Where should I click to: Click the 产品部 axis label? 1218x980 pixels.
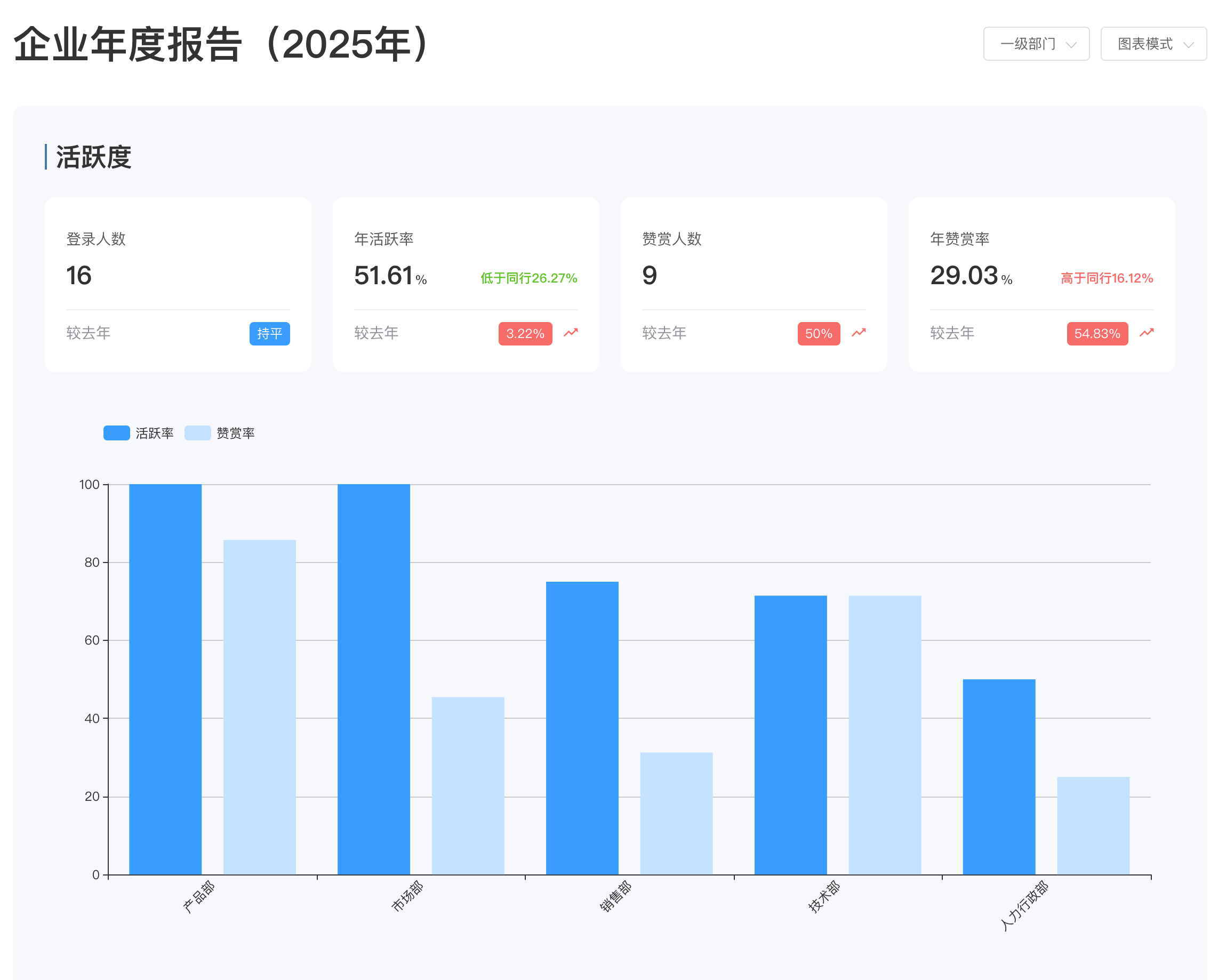coord(199,897)
